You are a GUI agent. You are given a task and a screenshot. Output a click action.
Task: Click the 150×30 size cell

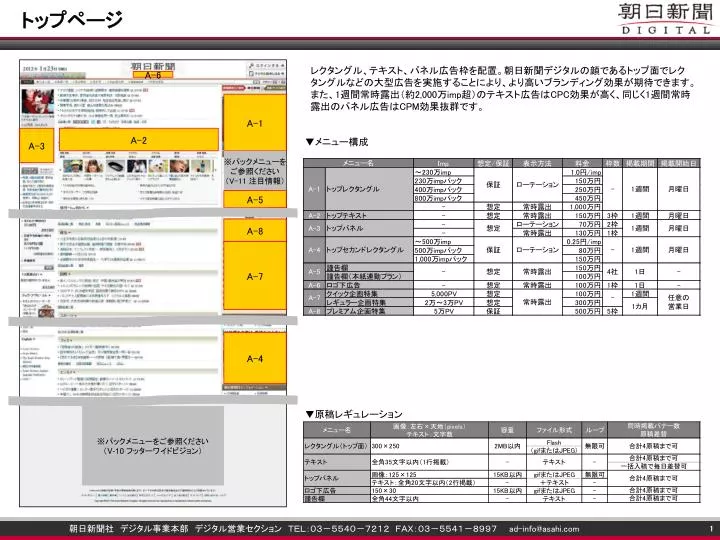[429, 490]
